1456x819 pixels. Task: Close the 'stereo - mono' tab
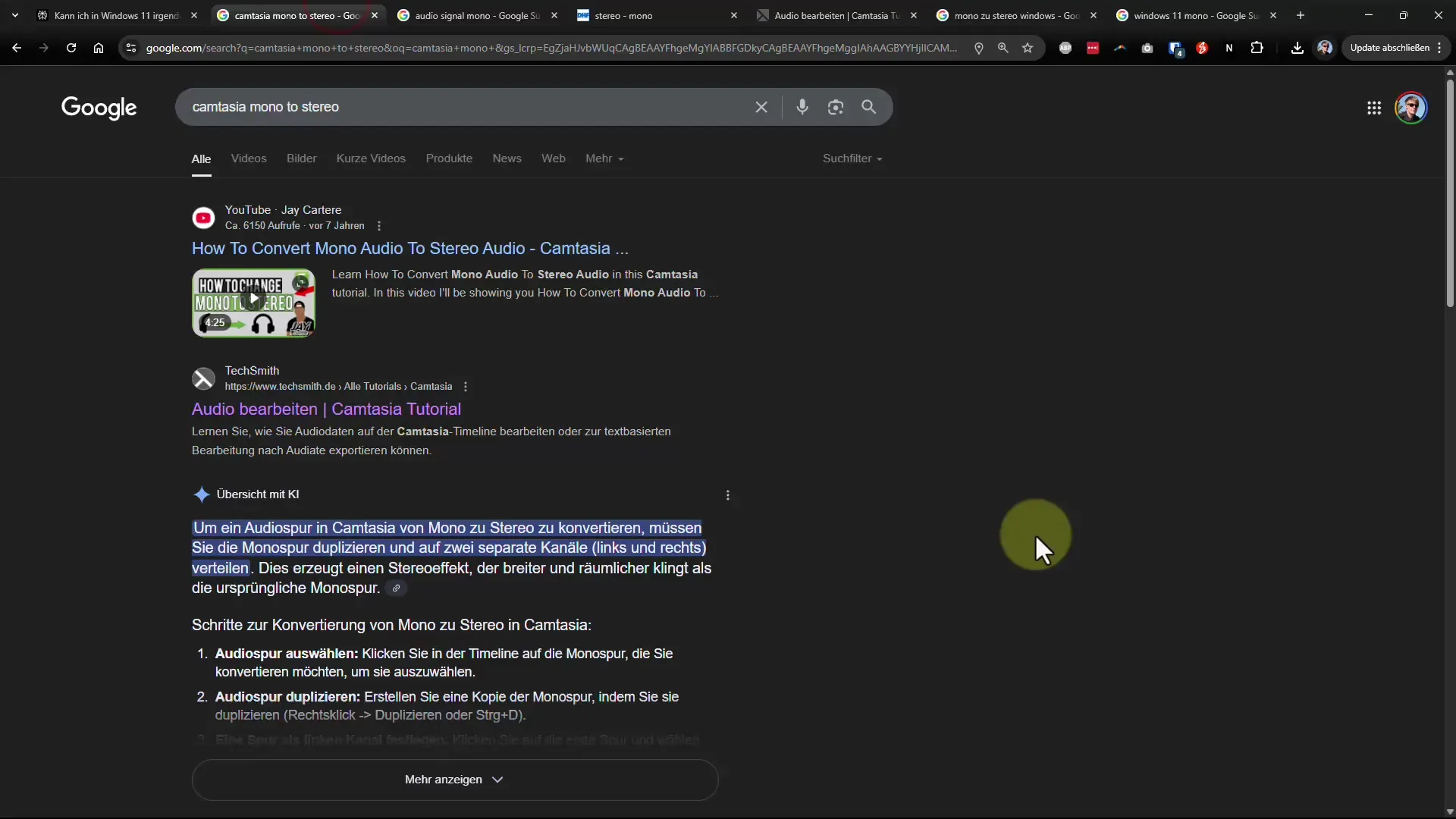tap(734, 15)
